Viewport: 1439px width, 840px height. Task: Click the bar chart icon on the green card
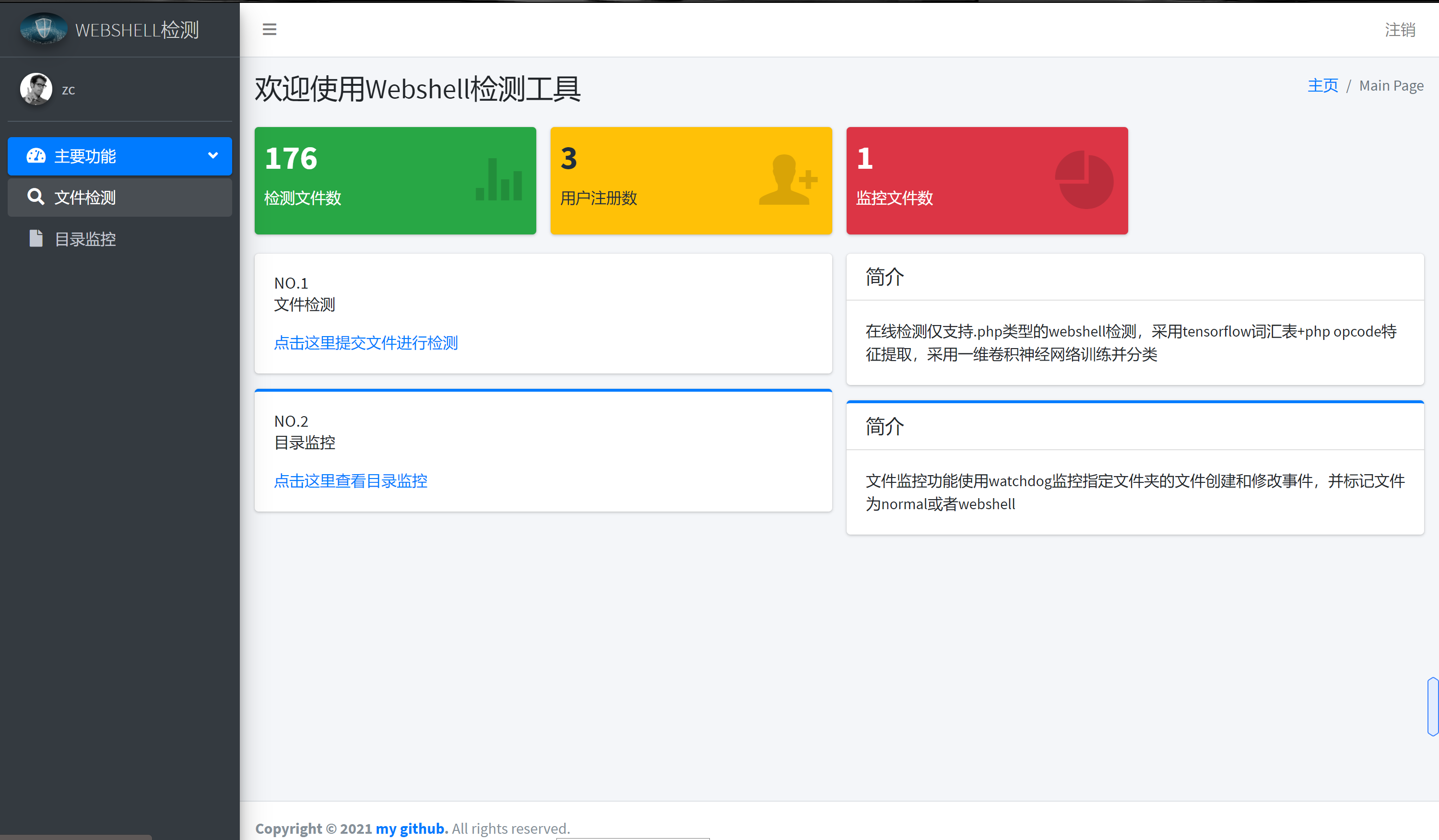click(x=498, y=180)
